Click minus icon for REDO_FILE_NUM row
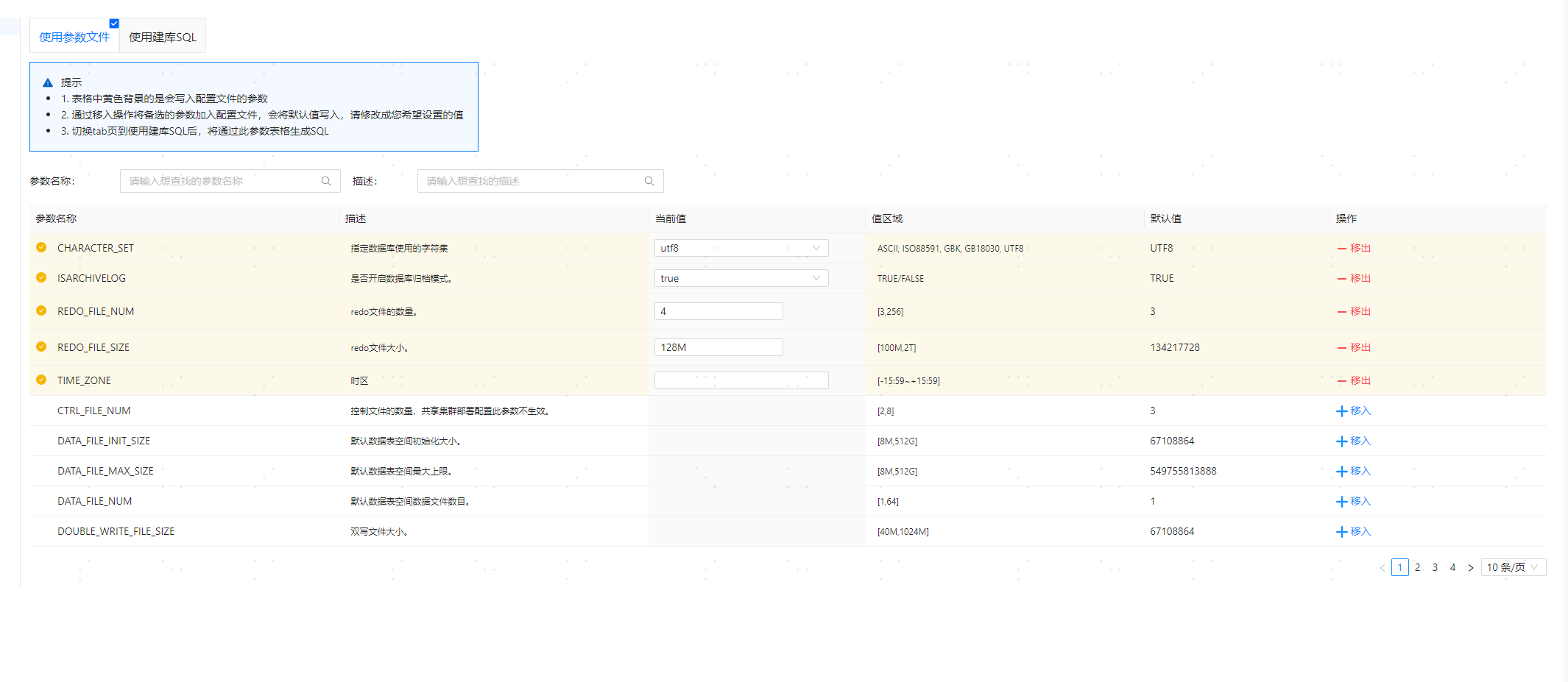1568x682 pixels. [x=1341, y=312]
